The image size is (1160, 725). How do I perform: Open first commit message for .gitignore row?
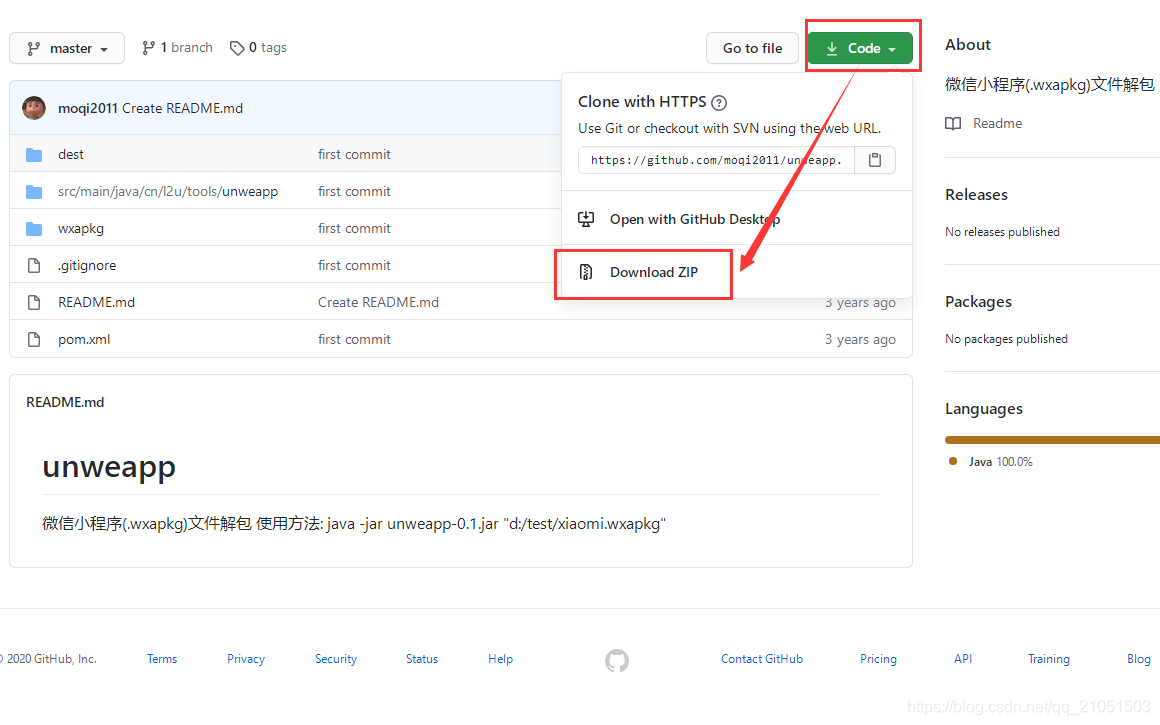click(x=354, y=265)
